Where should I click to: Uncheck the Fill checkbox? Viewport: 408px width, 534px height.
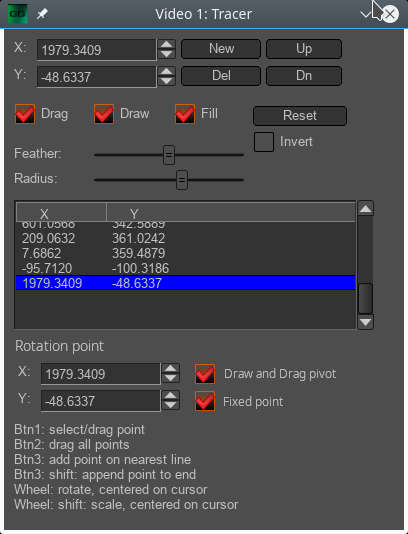[185, 114]
